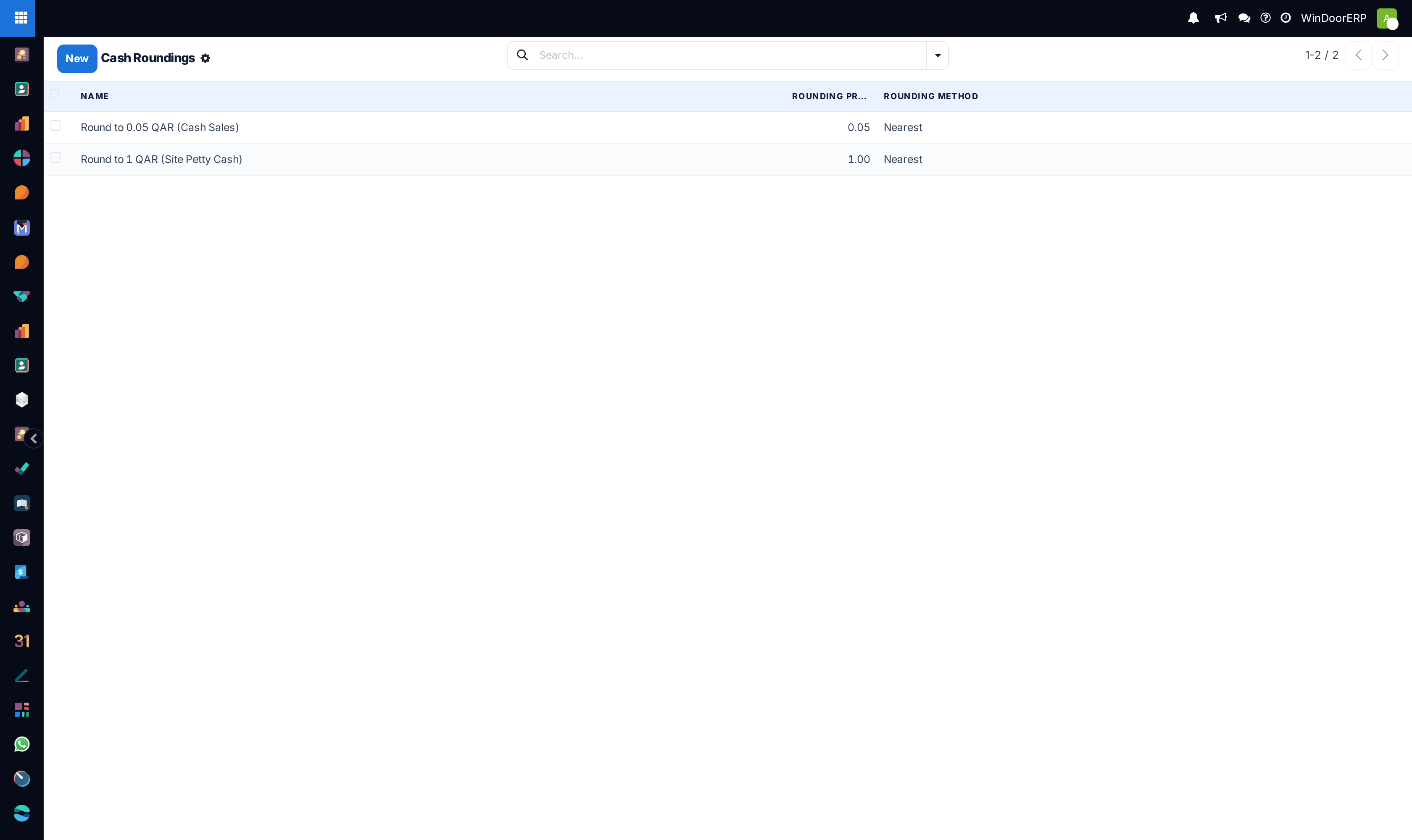This screenshot has width=1412, height=840.
Task: Toggle the search options dropdown arrow
Action: (x=938, y=55)
